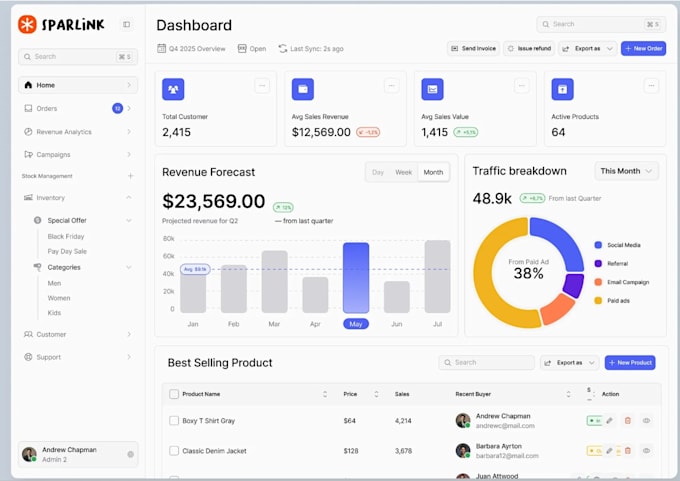Select the Month tab in Revenue Forecast

(433, 172)
